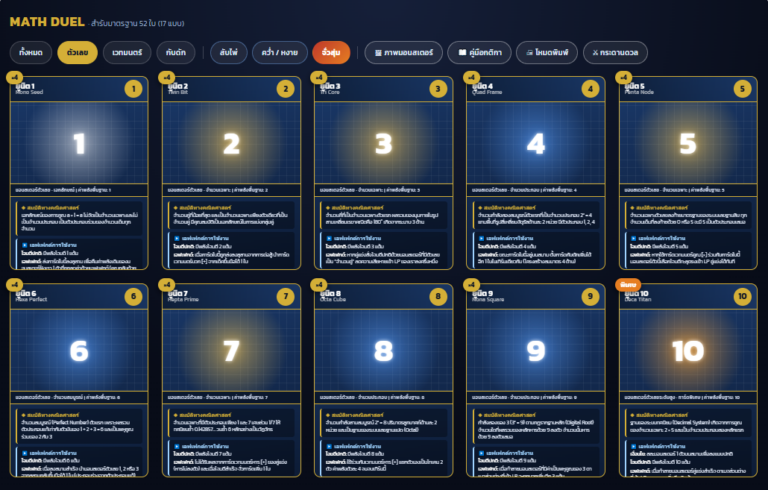Click the ×4 copies badge on Tri Core card
The width and height of the screenshot is (768, 490).
click(x=319, y=77)
